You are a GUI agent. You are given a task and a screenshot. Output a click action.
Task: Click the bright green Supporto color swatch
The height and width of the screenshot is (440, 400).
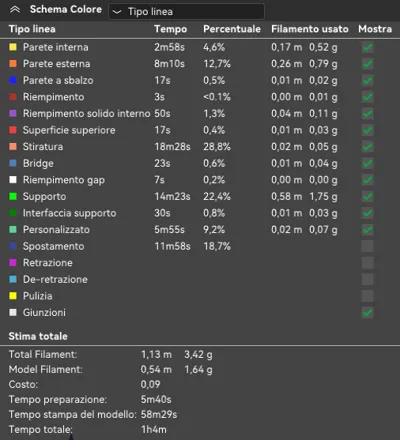click(13, 196)
